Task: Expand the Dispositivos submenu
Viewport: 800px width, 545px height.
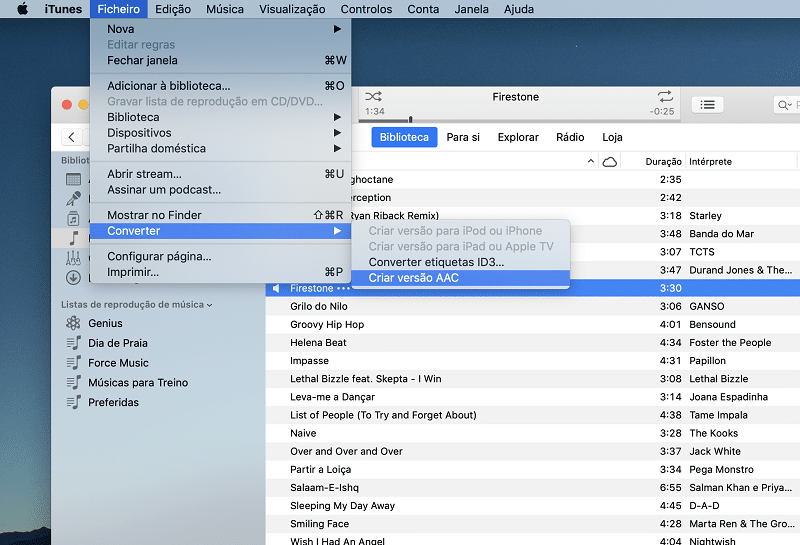Action: click(220, 133)
